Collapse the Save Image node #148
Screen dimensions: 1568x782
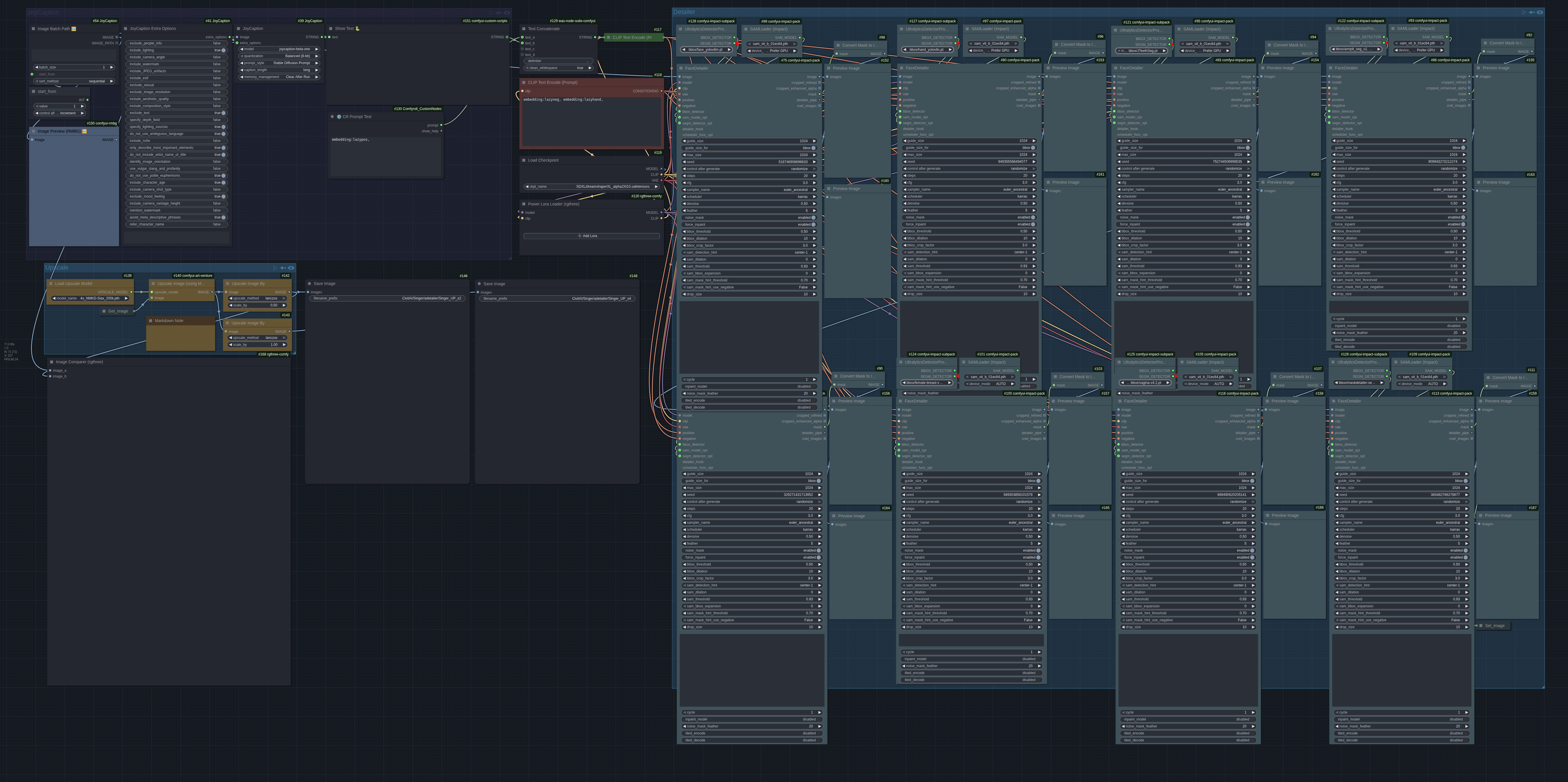tap(479, 283)
